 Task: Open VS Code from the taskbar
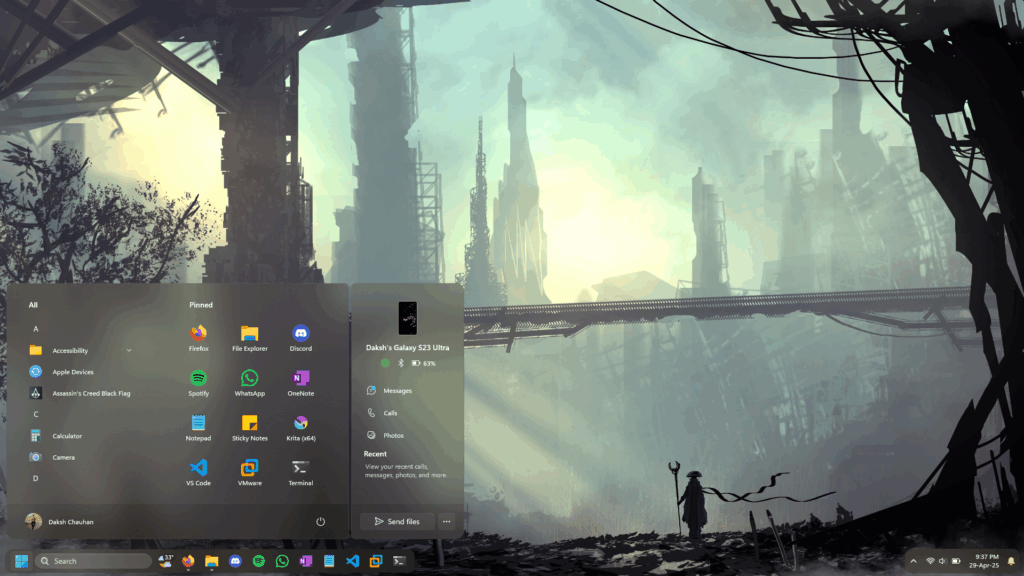point(352,561)
